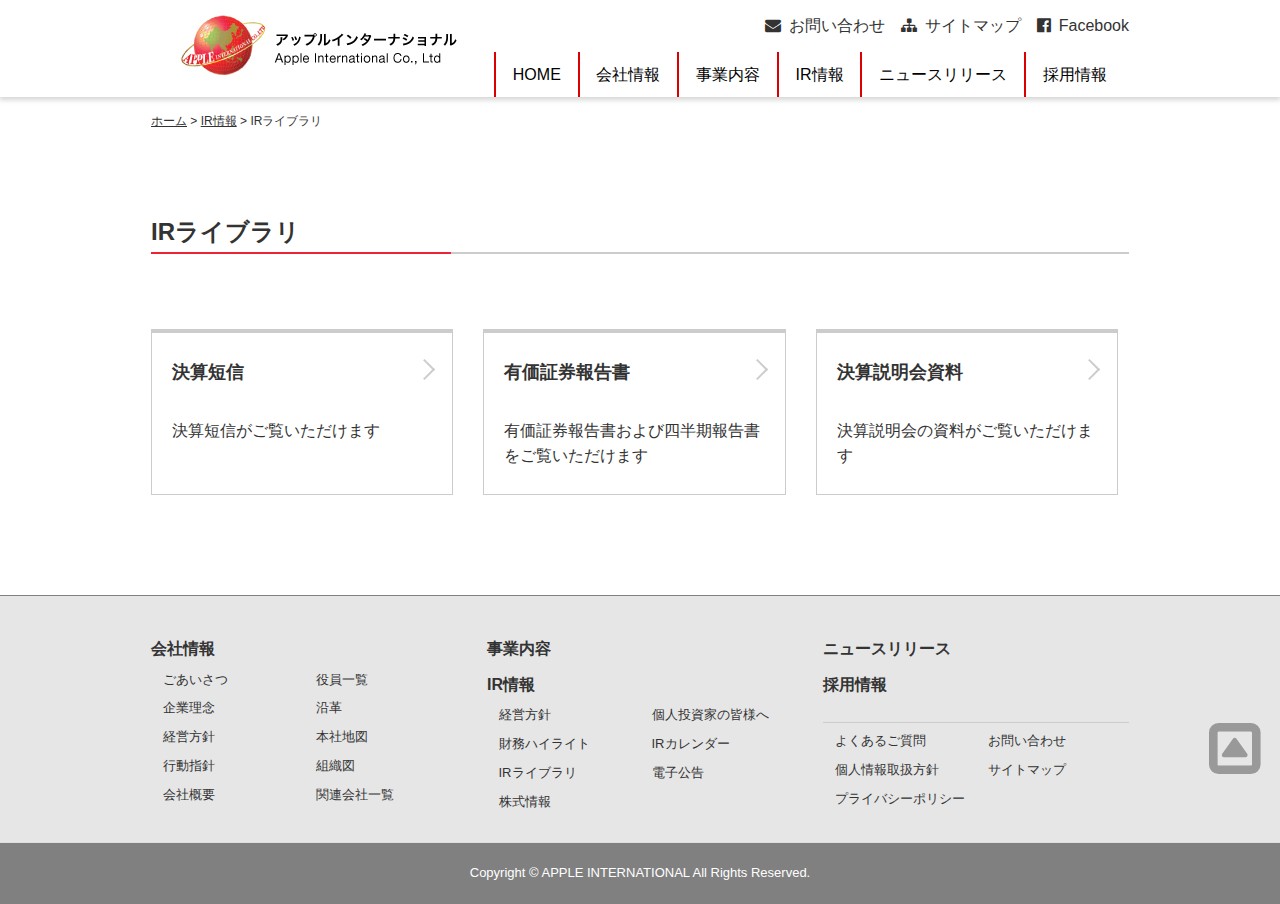1280x904 pixels.
Task: Click the IRライブラリ page heading
Action: point(225,232)
